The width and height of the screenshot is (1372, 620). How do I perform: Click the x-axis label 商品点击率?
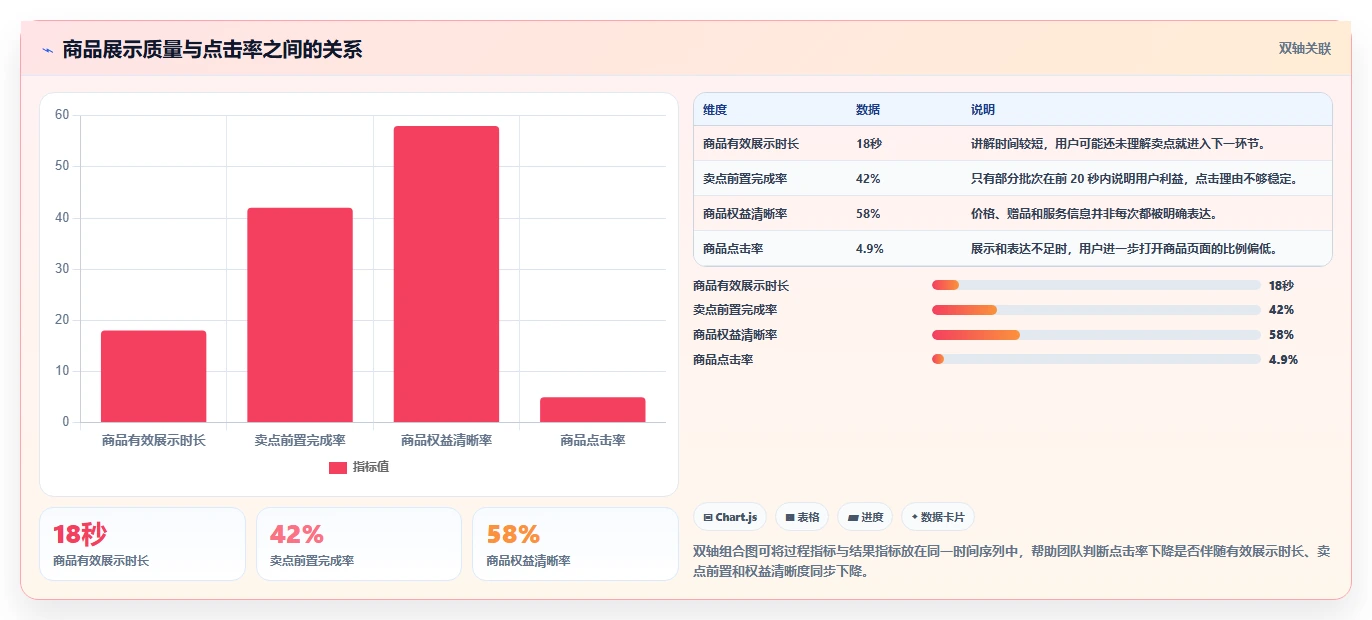tap(592, 440)
